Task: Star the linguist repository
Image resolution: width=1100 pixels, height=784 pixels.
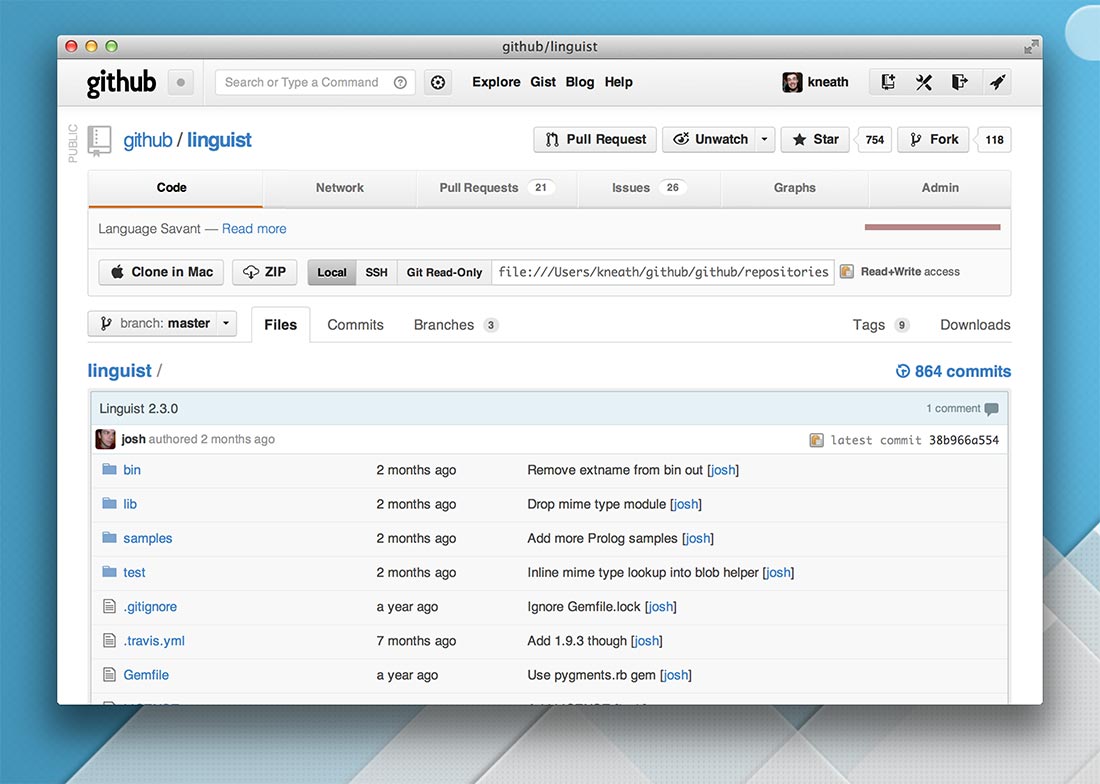Action: (x=815, y=140)
